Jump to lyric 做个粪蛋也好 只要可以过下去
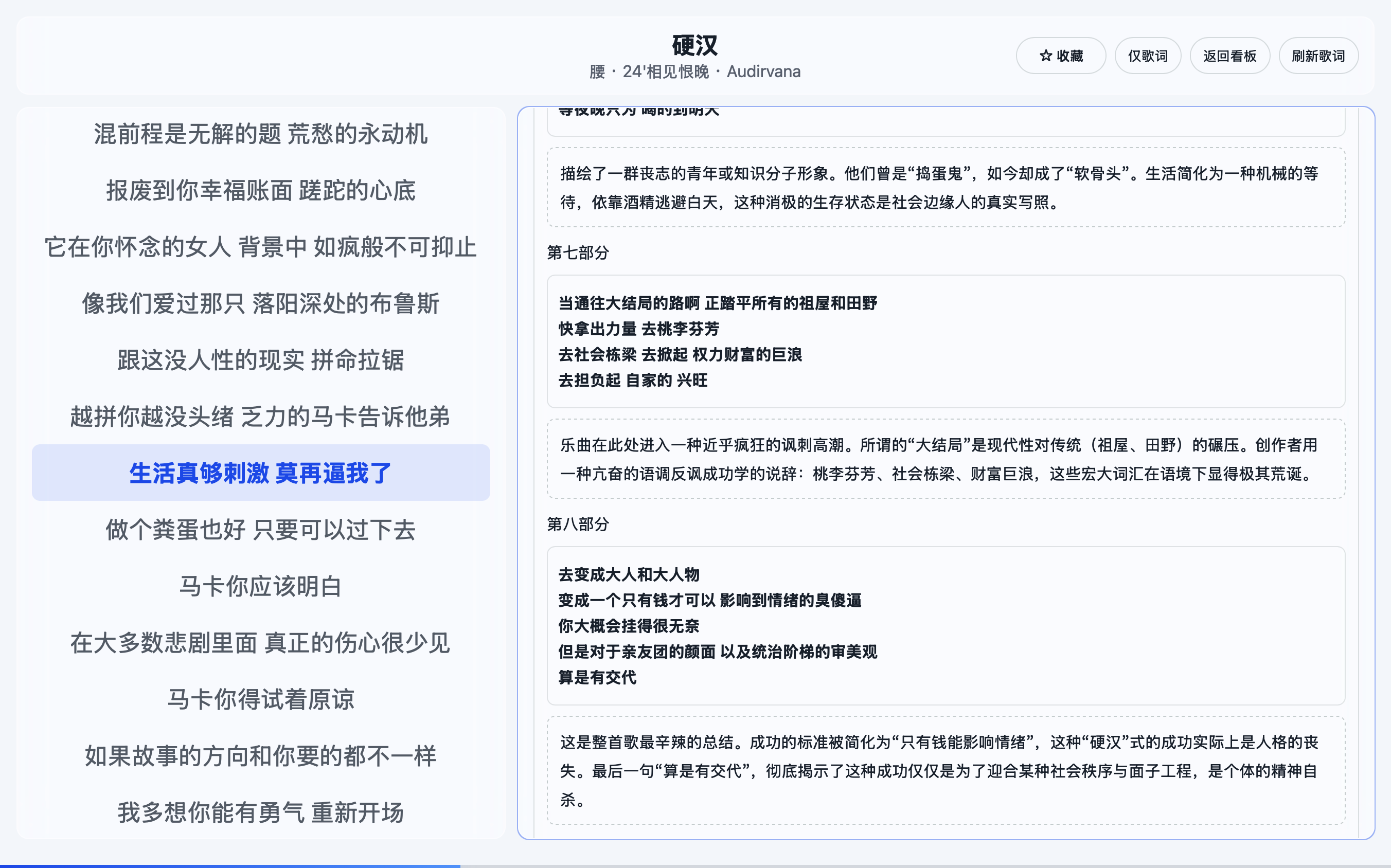 (x=261, y=529)
